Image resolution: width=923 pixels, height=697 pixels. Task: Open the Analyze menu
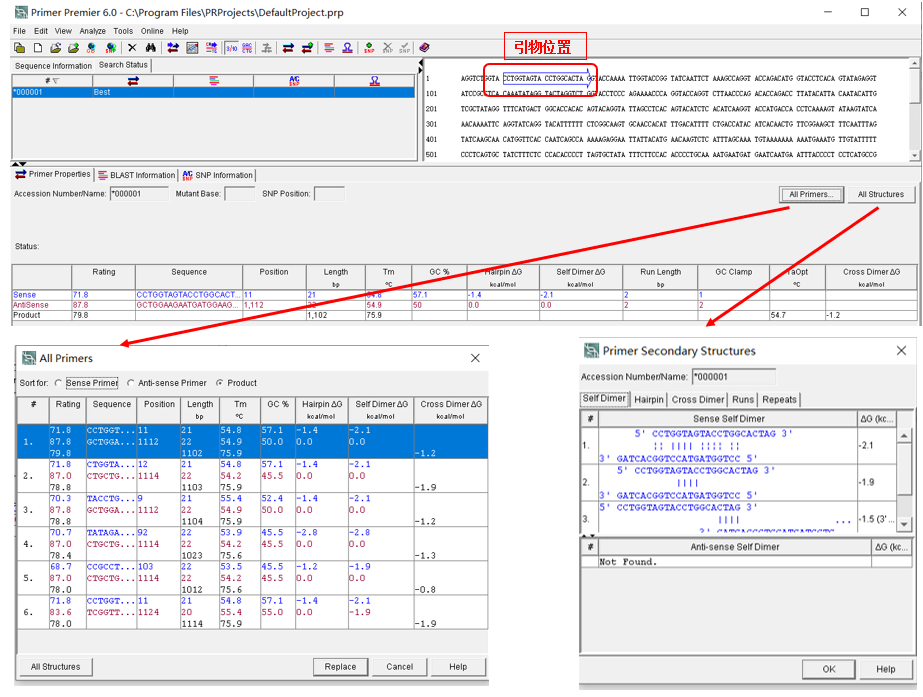click(x=92, y=31)
